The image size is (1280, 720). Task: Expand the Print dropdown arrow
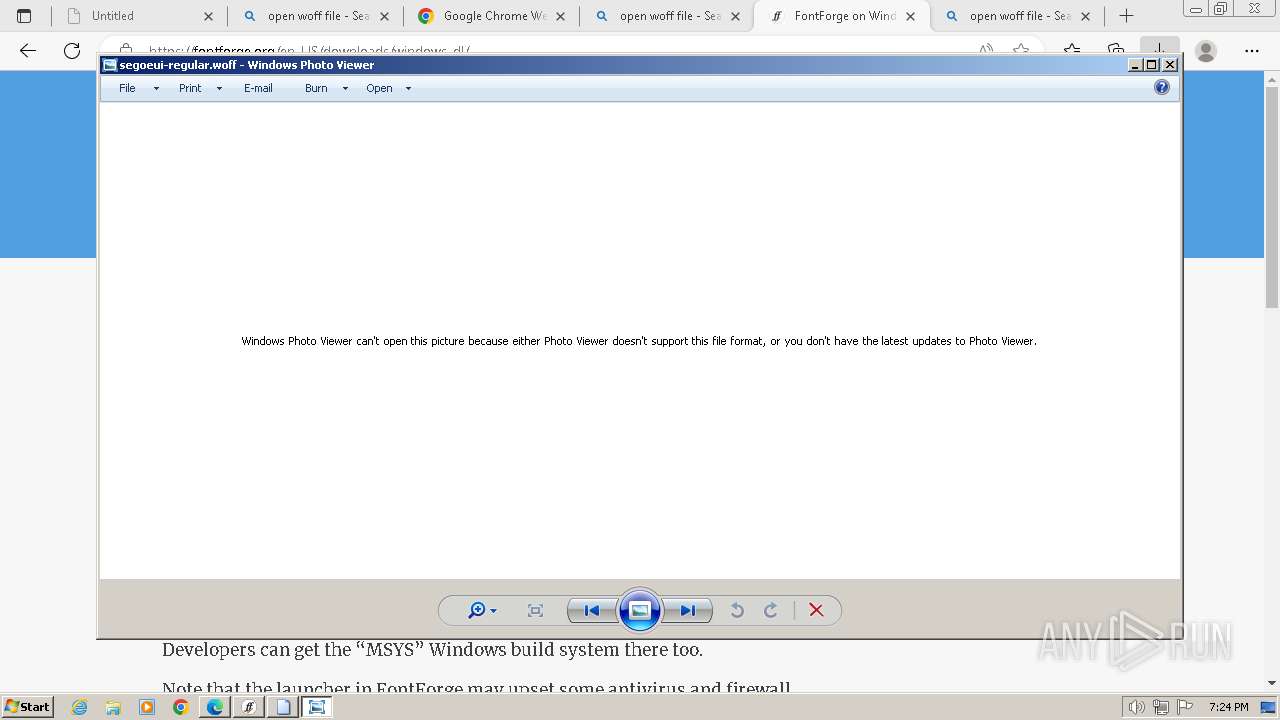click(219, 89)
